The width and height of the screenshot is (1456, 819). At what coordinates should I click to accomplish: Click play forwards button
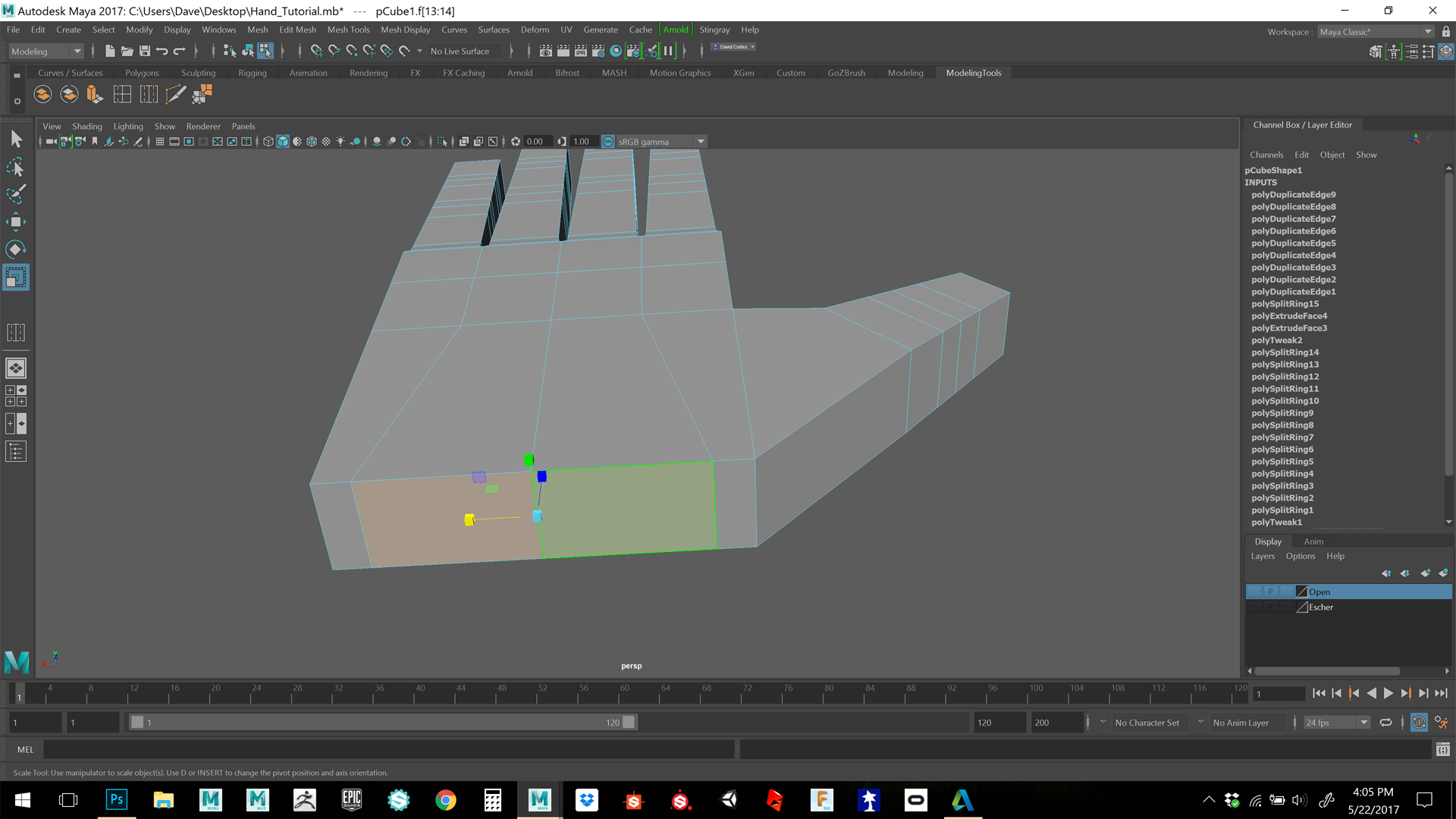(1389, 693)
